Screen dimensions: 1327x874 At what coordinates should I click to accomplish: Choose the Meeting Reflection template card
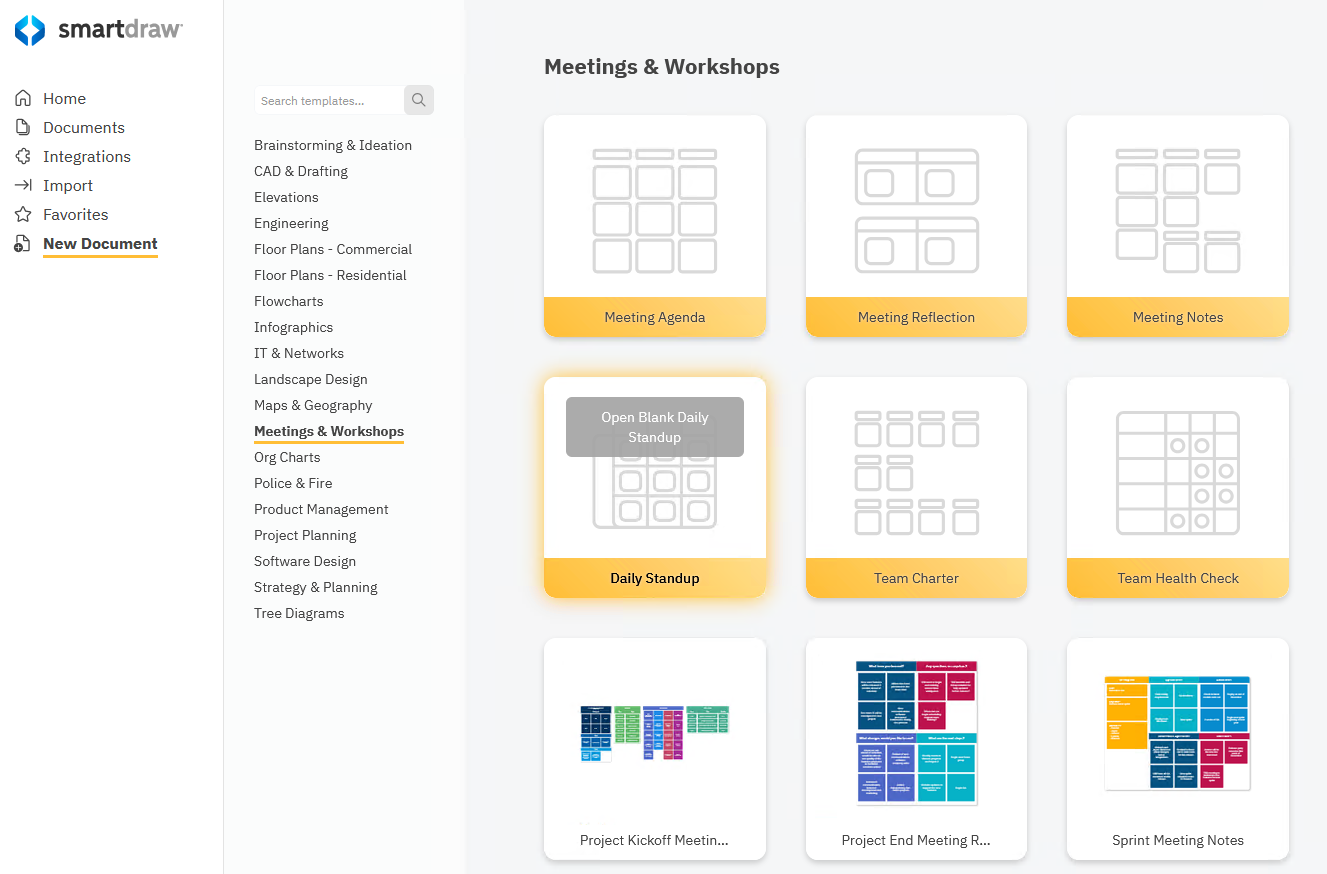[916, 225]
